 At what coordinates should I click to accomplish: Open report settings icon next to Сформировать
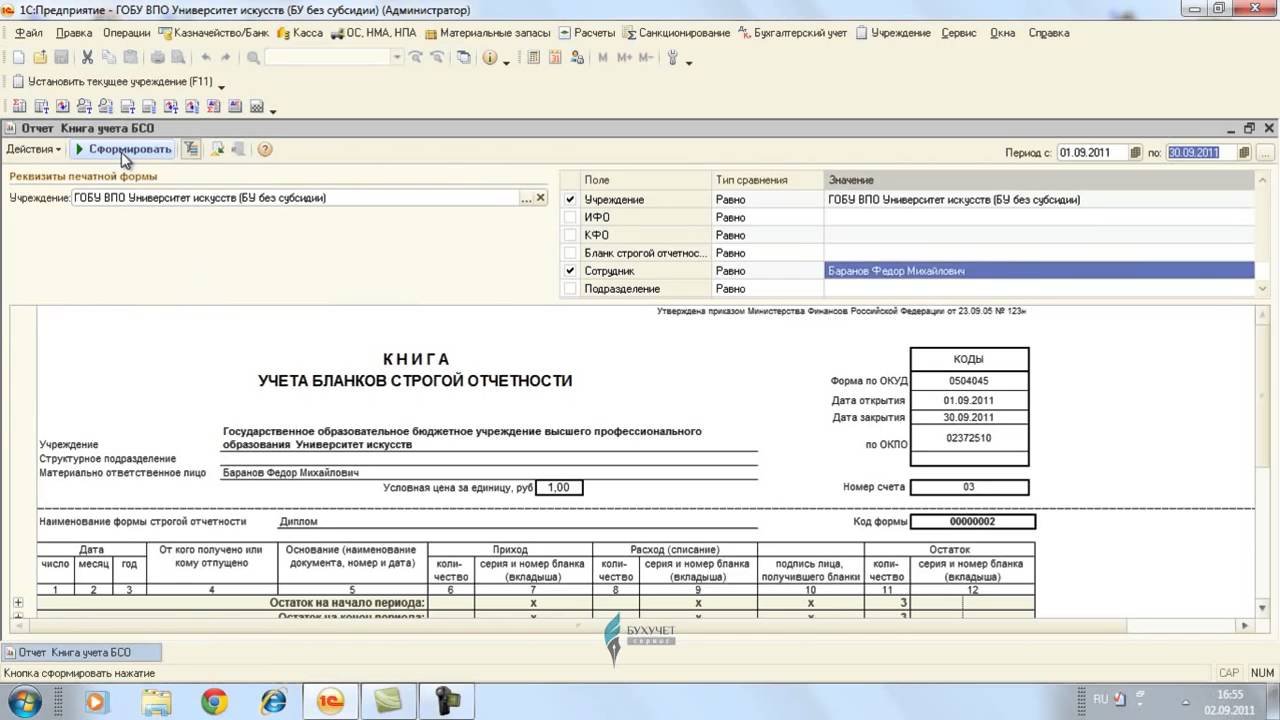(x=191, y=149)
